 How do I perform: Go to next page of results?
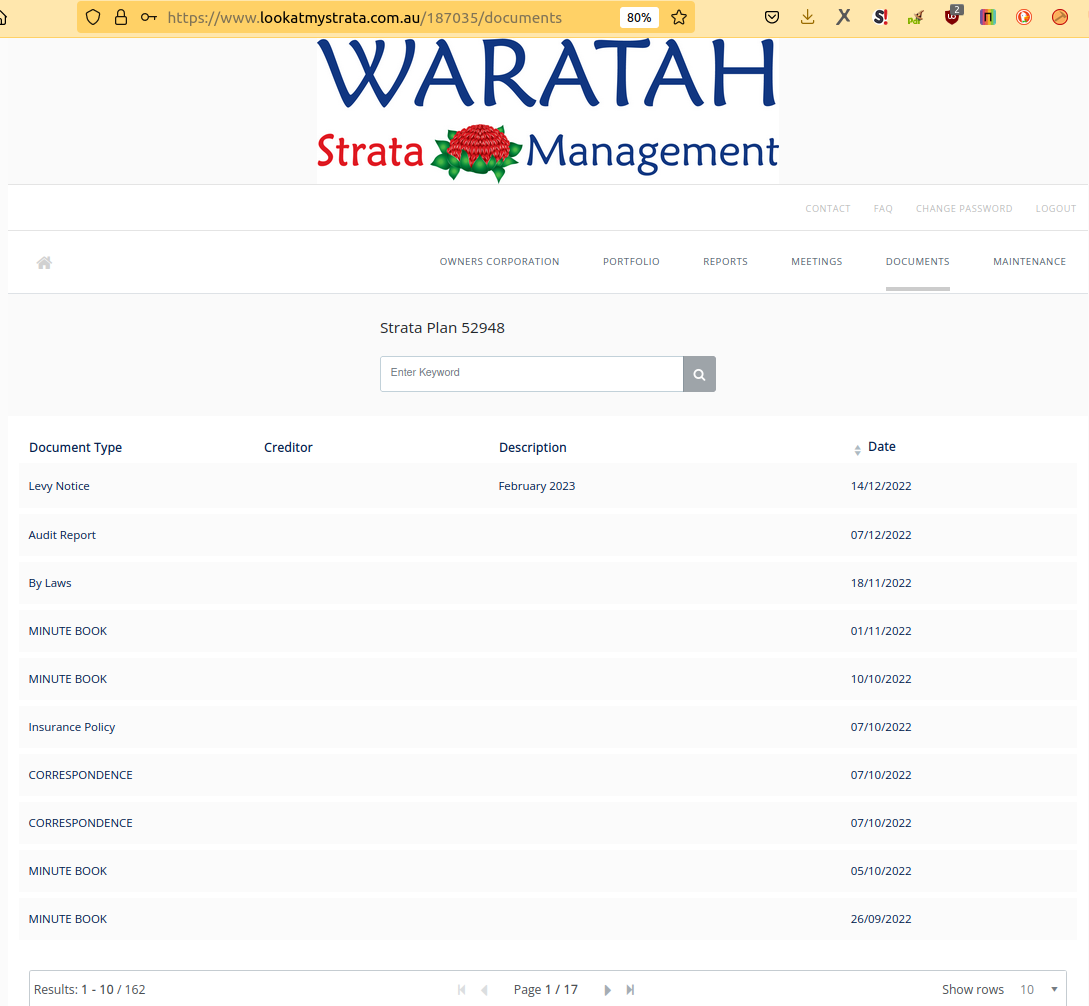coord(607,990)
